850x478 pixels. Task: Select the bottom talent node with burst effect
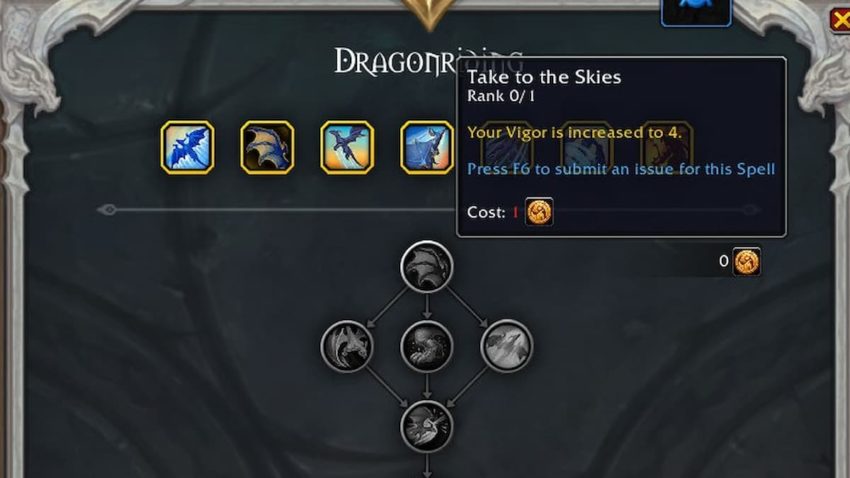(x=427, y=426)
